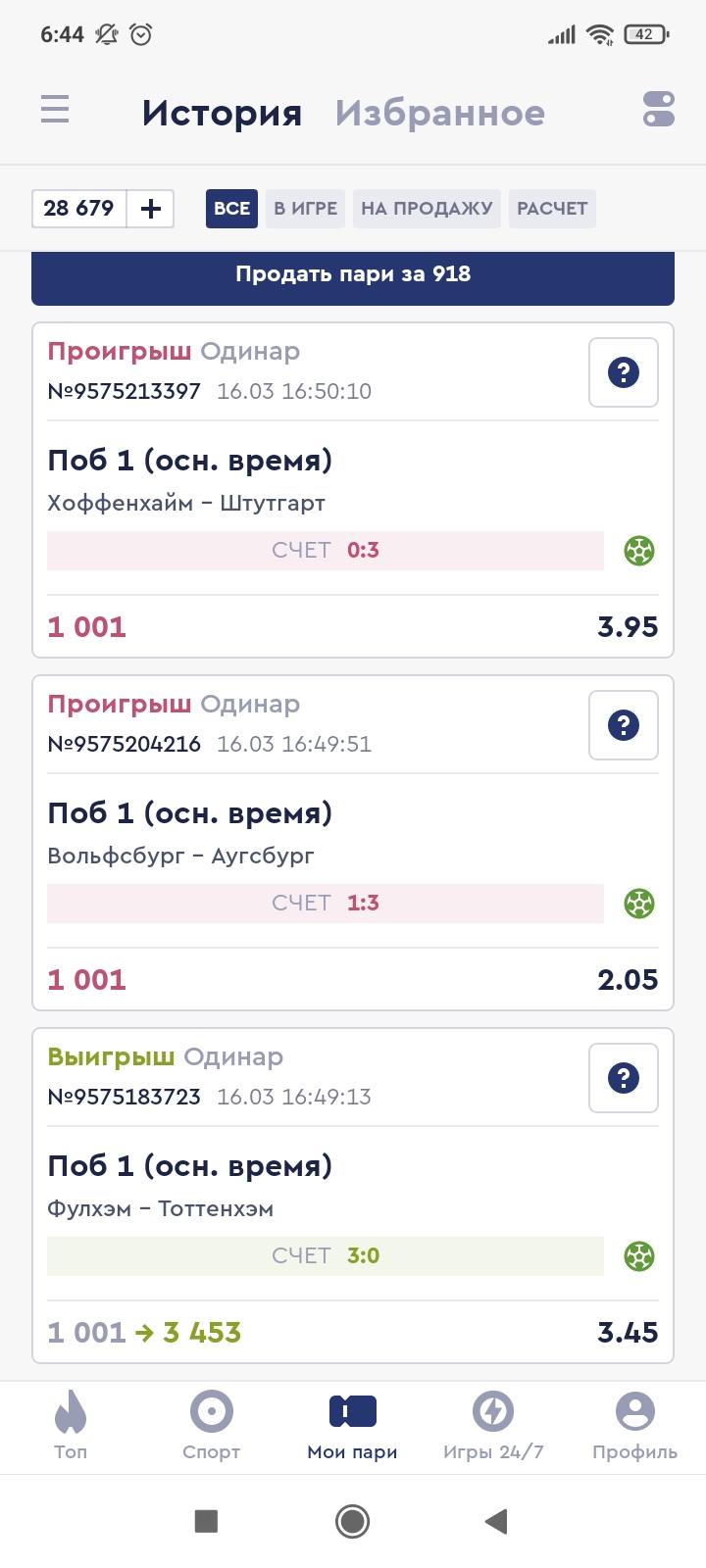706x1568 pixels.
Task: Tap football icon beside score 0:3
Action: (x=639, y=551)
